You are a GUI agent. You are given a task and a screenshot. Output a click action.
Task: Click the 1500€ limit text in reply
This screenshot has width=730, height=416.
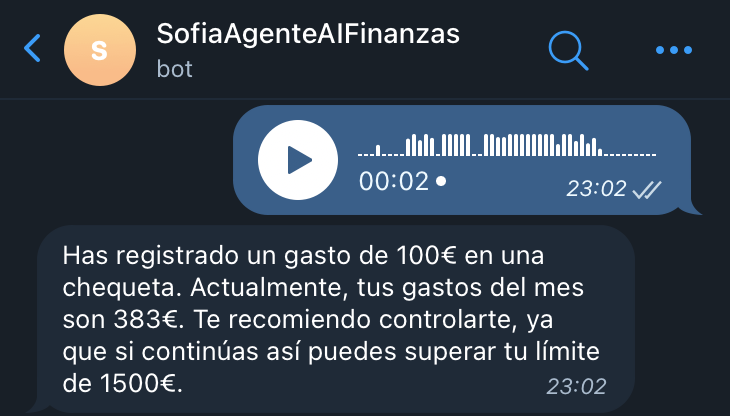(x=139, y=384)
